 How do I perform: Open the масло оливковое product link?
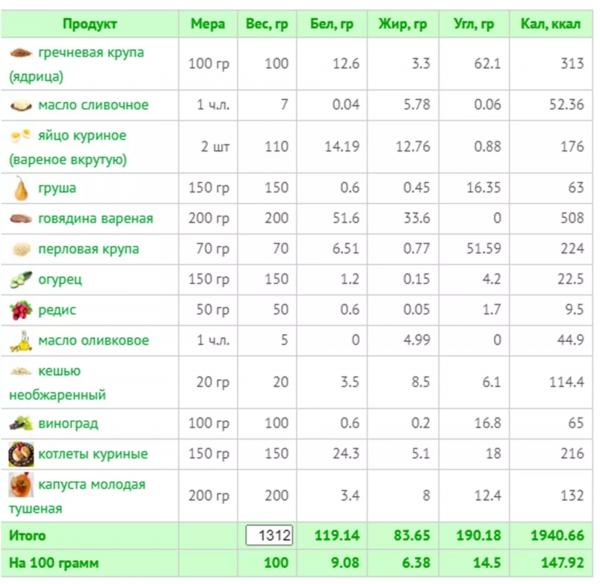pos(93,340)
